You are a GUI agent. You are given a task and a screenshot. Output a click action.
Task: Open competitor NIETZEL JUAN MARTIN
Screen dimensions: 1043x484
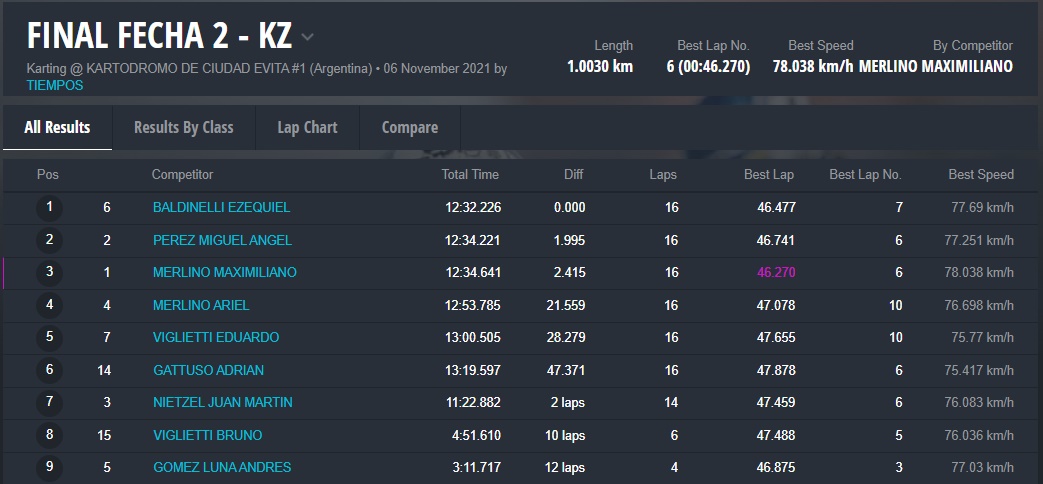pyautogui.click(x=222, y=402)
